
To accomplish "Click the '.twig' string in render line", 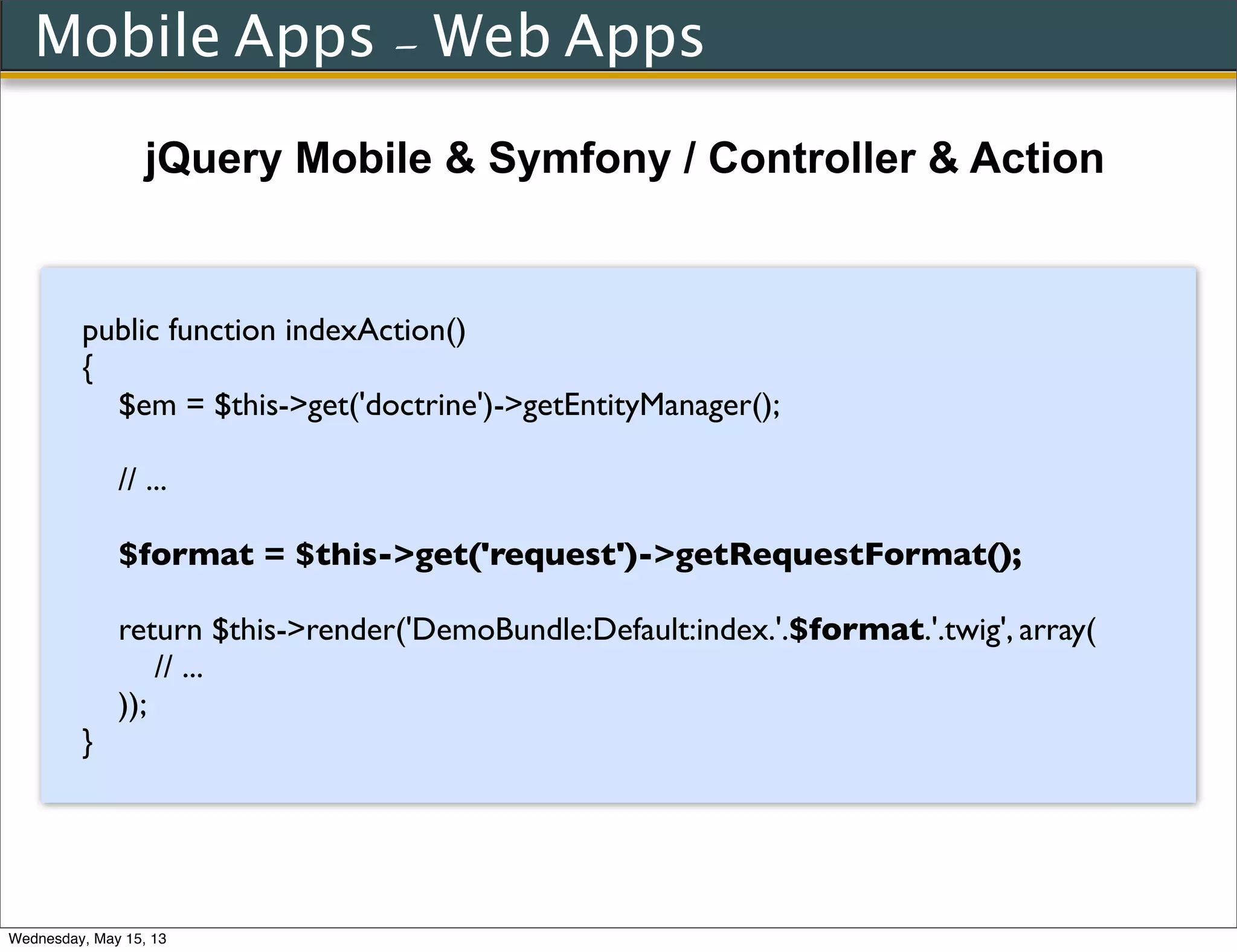I will (x=971, y=630).
